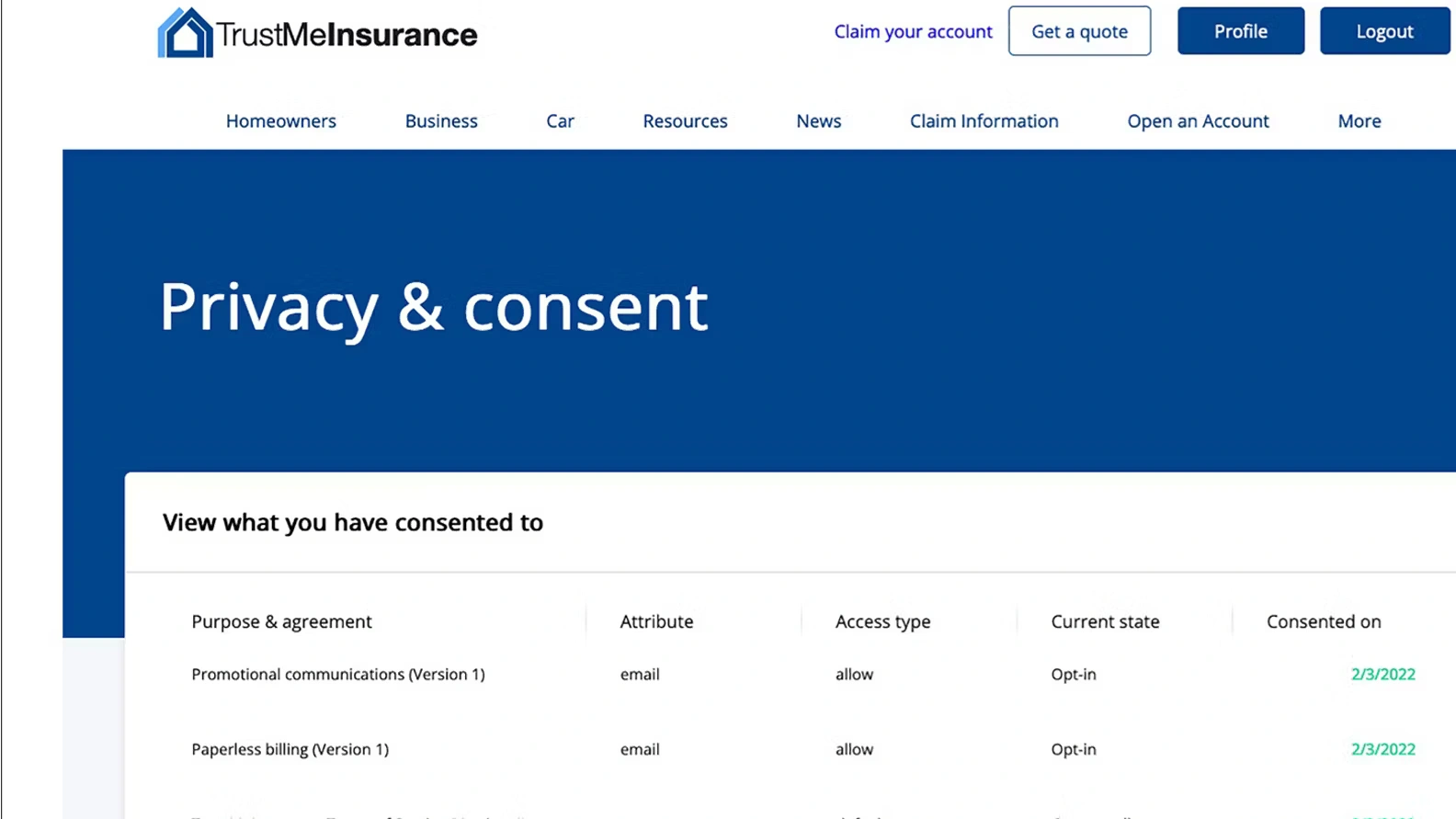Go to the Profile page
Image resolution: width=1456 pixels, height=819 pixels.
point(1240,31)
